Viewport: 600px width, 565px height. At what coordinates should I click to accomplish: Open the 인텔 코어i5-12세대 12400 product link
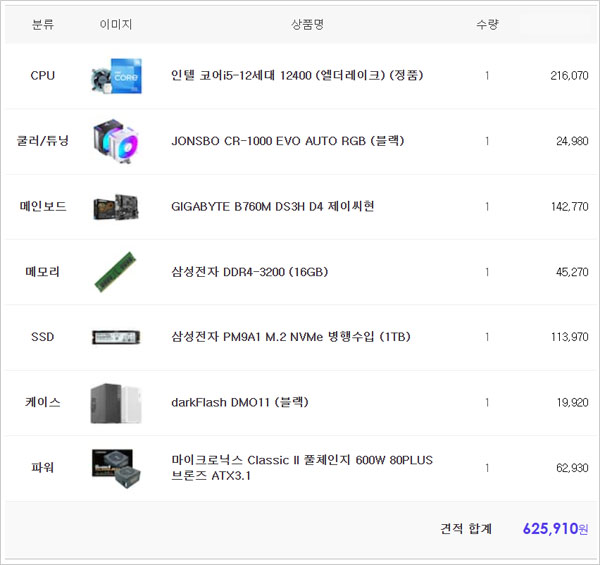[x=297, y=76]
